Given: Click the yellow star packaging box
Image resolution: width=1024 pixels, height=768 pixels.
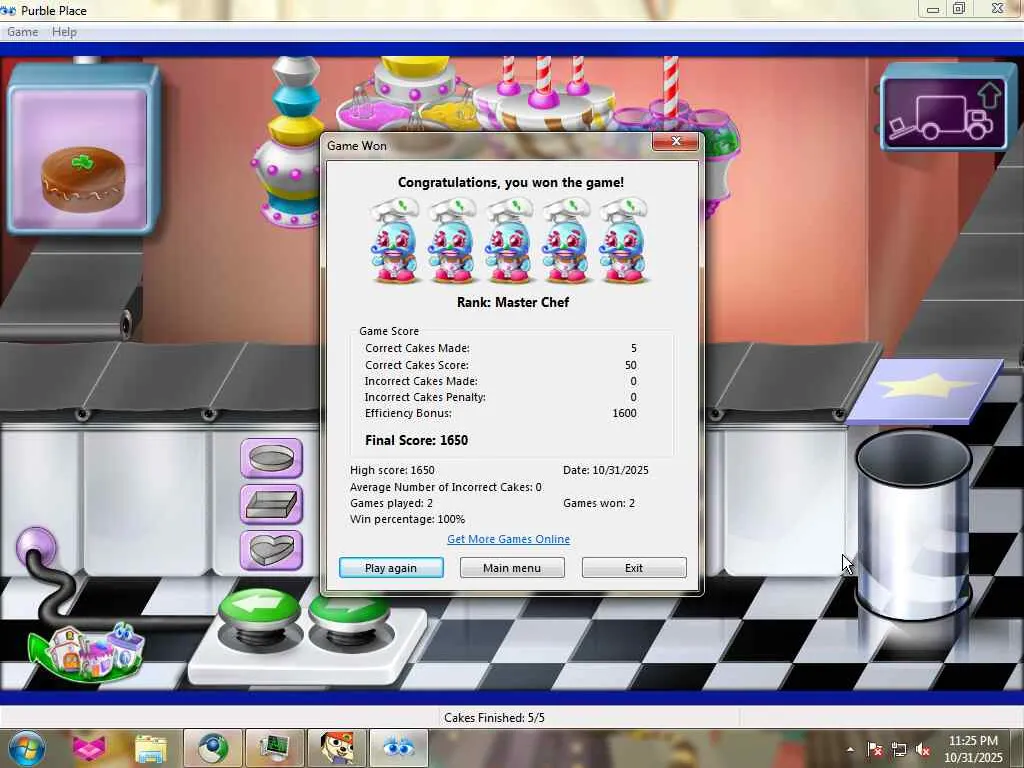Looking at the screenshot, I should [925, 390].
